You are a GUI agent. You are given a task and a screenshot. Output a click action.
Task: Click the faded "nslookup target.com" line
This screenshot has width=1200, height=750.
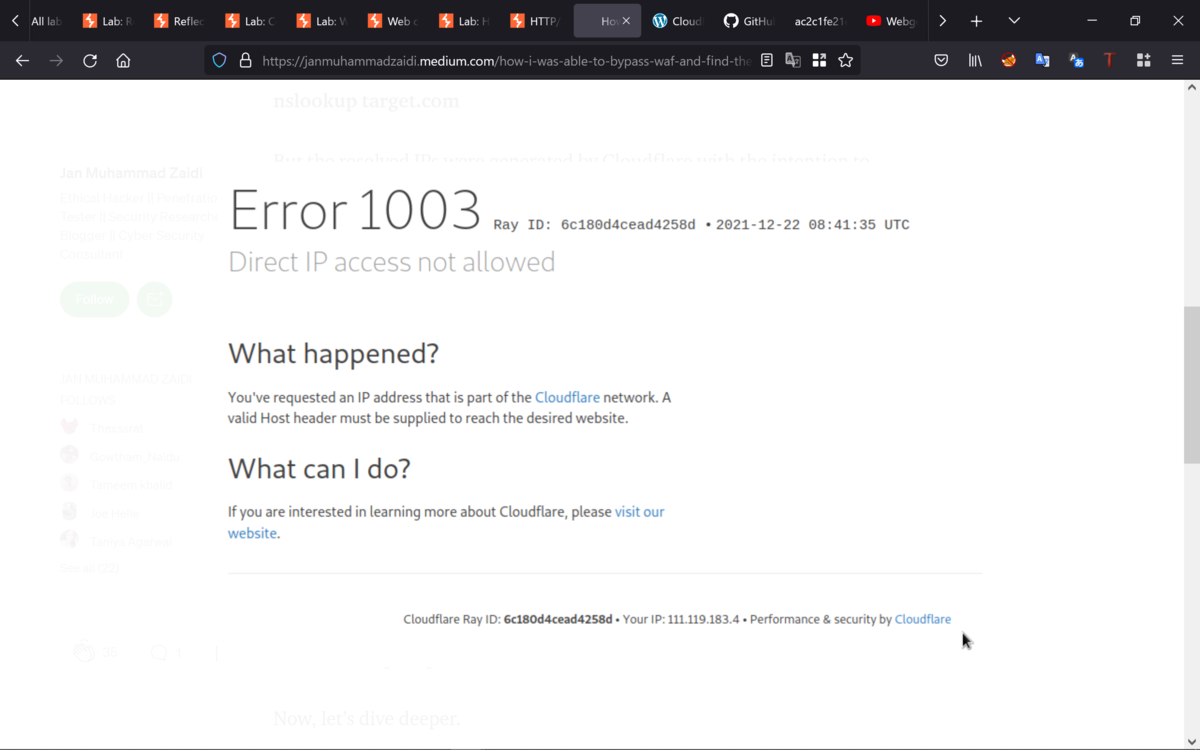[x=366, y=100]
